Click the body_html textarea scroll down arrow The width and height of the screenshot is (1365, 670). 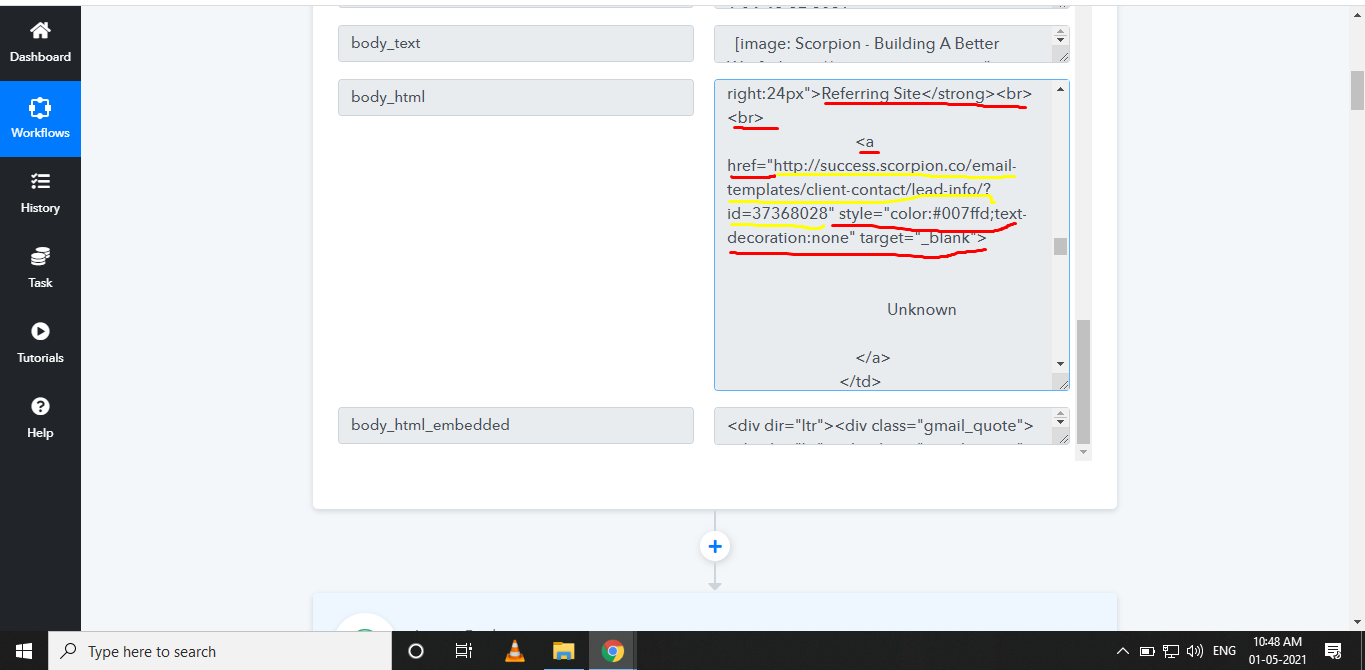point(1060,364)
